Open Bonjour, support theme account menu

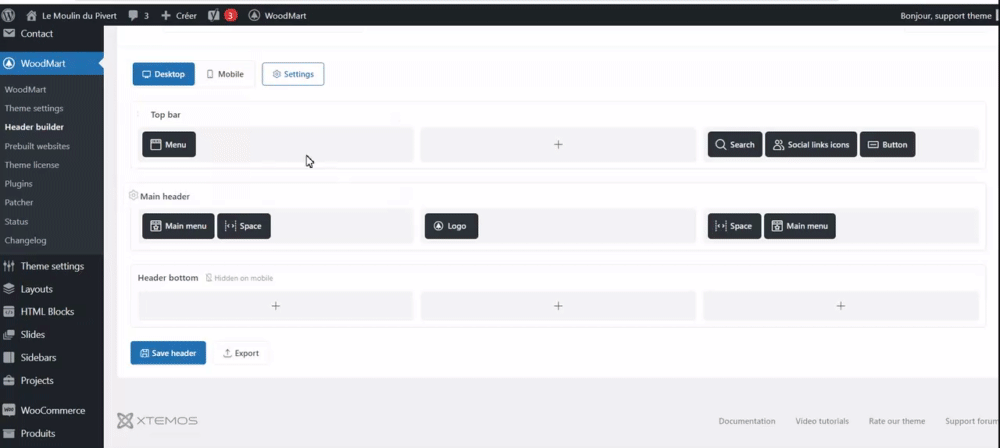tap(948, 15)
